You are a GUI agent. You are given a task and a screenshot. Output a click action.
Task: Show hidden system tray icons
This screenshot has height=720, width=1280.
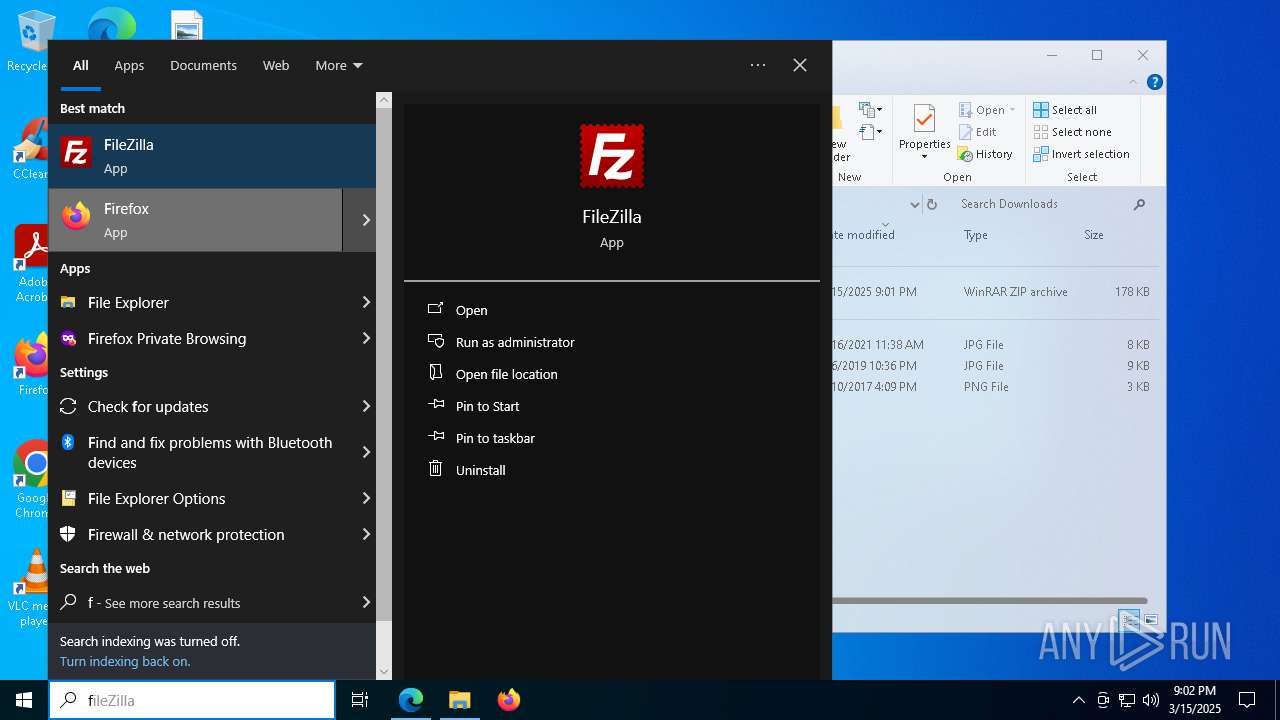(1078, 700)
